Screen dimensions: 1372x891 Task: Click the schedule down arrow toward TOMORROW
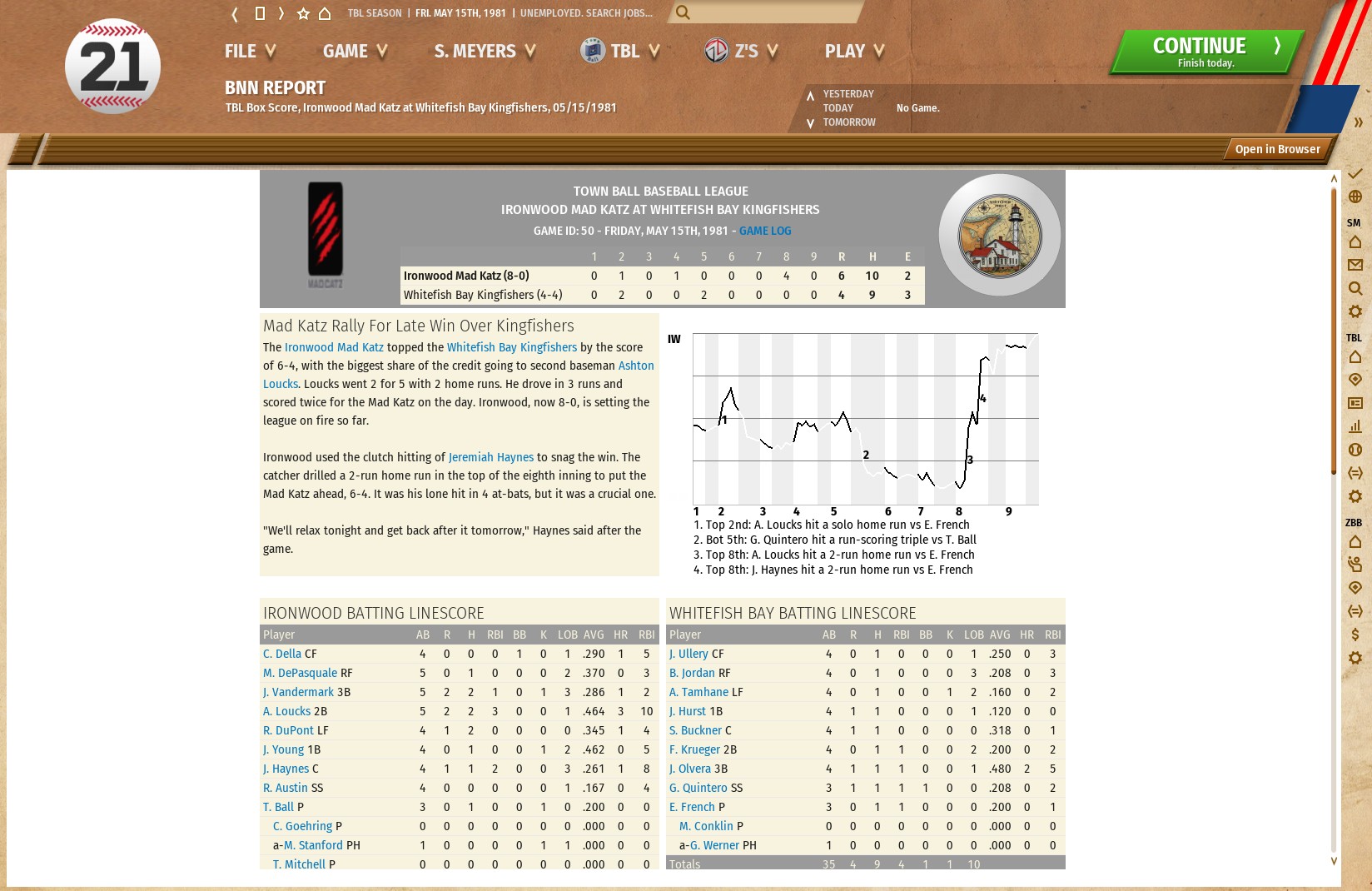coord(810,123)
